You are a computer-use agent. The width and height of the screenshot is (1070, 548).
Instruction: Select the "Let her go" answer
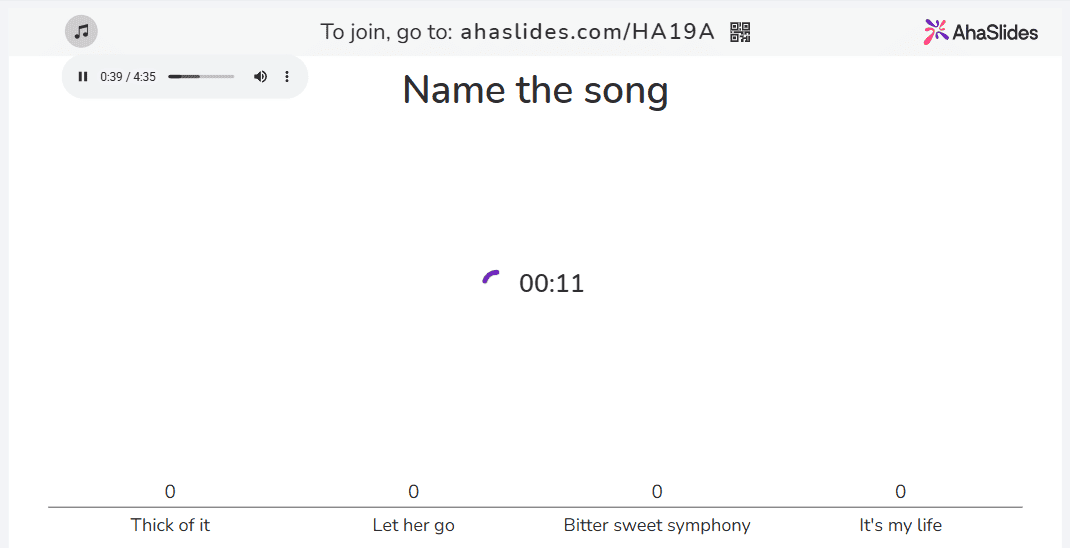pos(413,525)
